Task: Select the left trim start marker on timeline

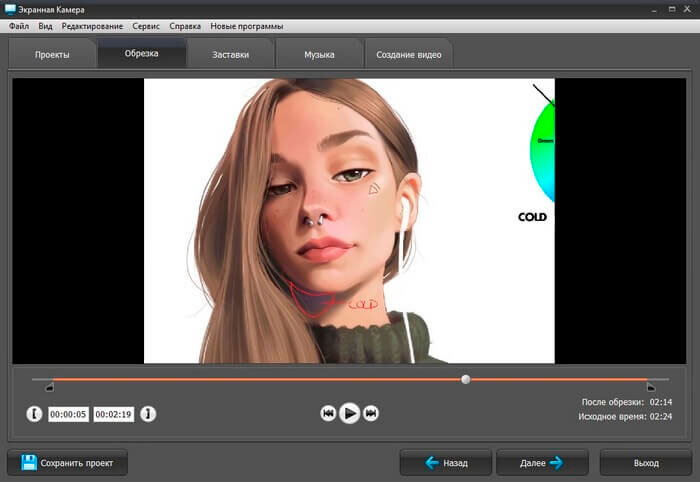Action: click(50, 387)
